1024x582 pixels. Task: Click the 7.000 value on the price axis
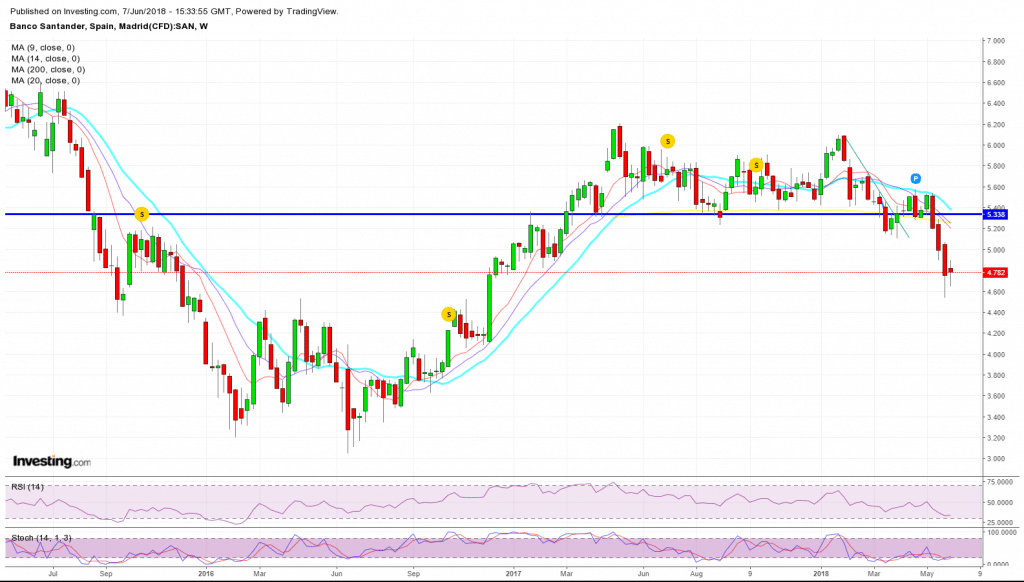[995, 41]
